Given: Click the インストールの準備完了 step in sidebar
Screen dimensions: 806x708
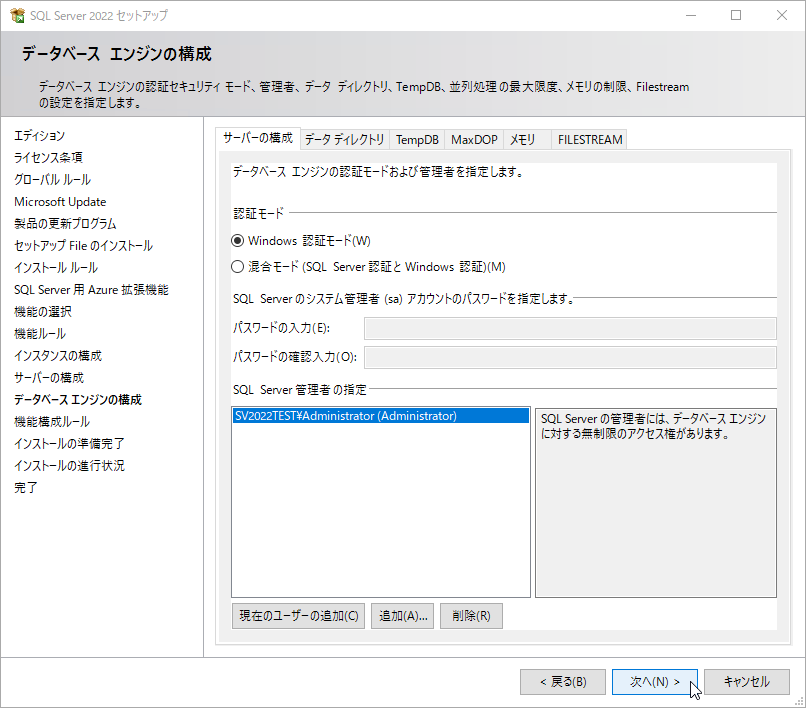Looking at the screenshot, I should coord(69,444).
